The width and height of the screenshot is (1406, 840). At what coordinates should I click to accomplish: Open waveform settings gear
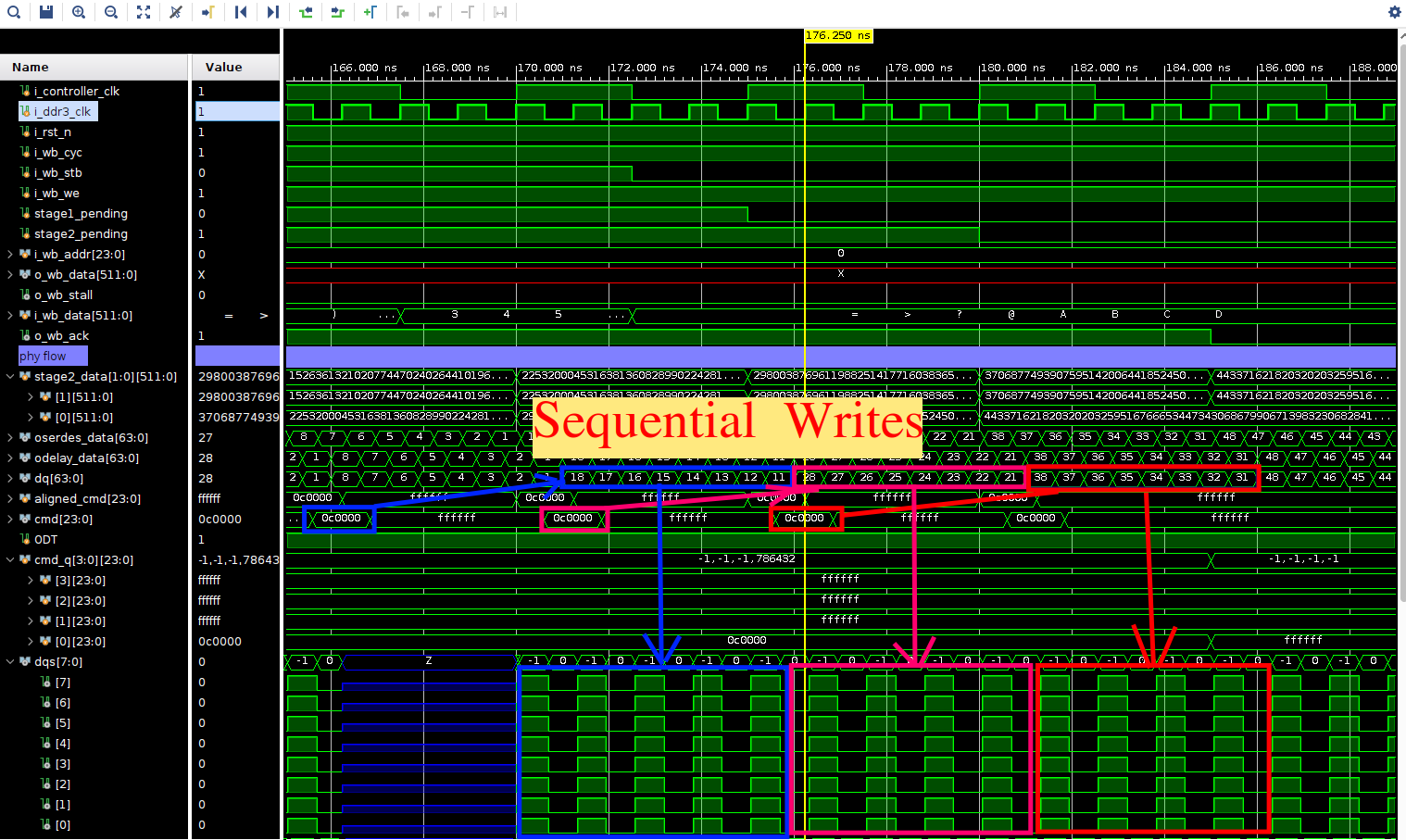tap(1395, 12)
